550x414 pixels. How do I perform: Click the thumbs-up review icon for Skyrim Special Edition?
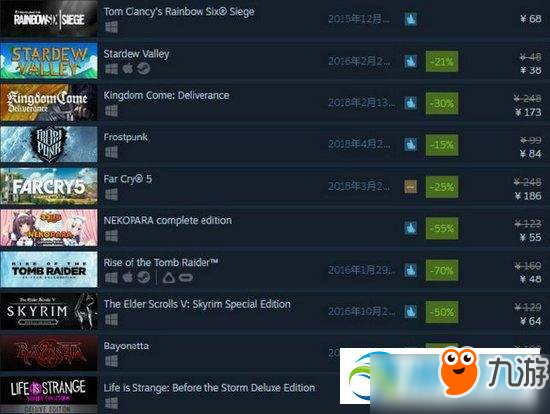411,311
